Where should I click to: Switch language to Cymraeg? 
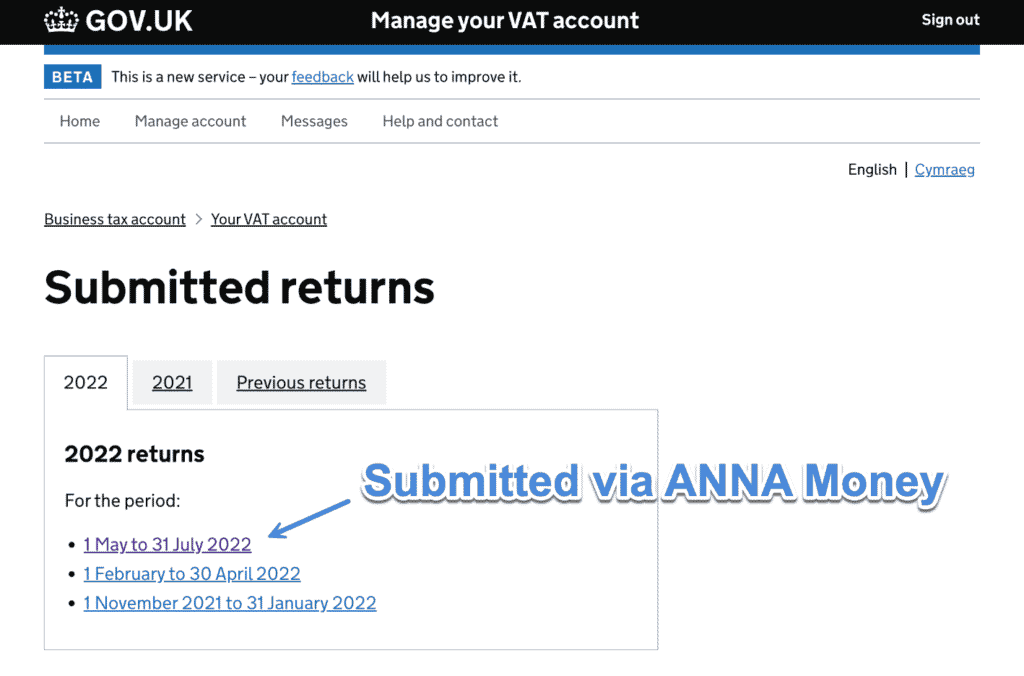[944, 170]
